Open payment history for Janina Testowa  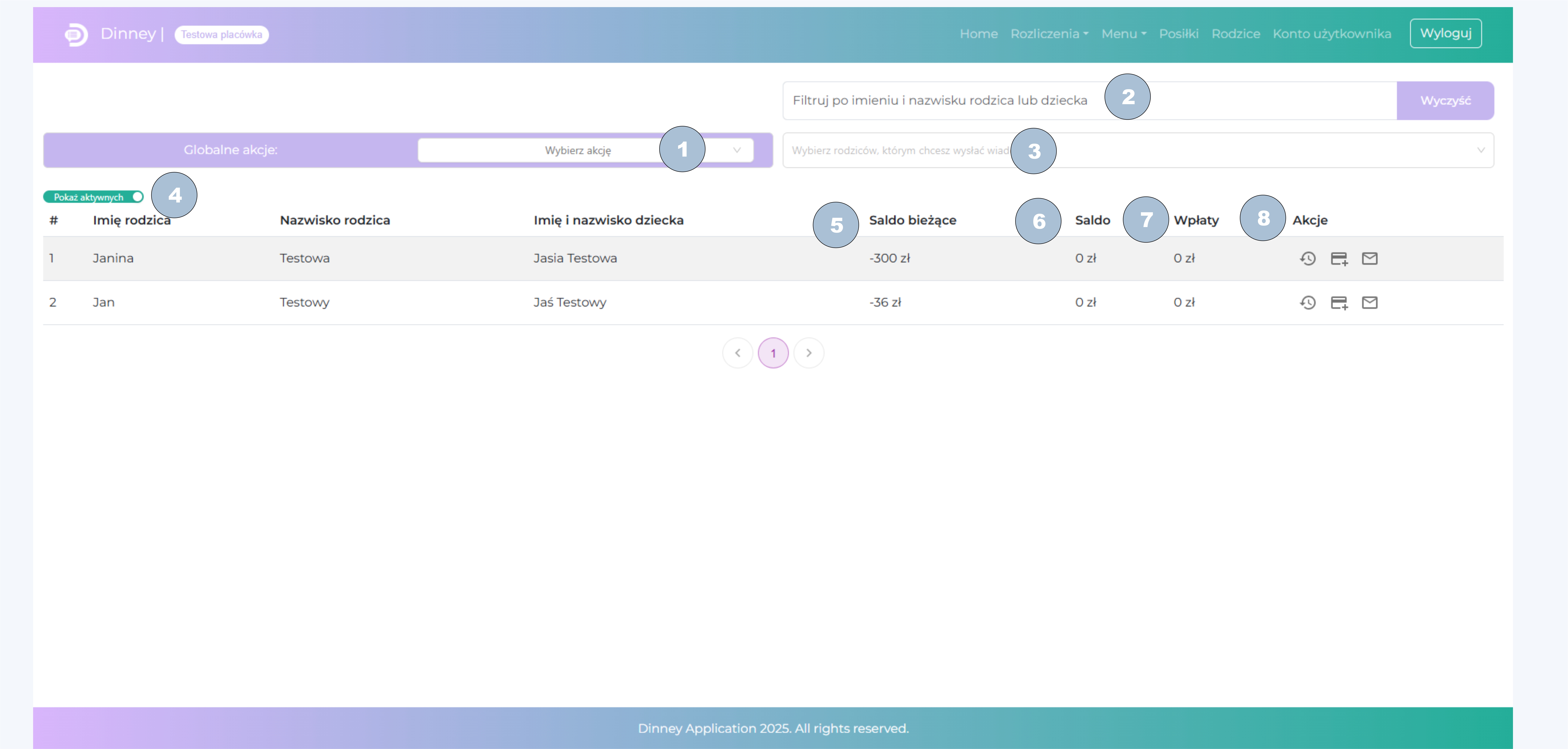click(x=1307, y=258)
